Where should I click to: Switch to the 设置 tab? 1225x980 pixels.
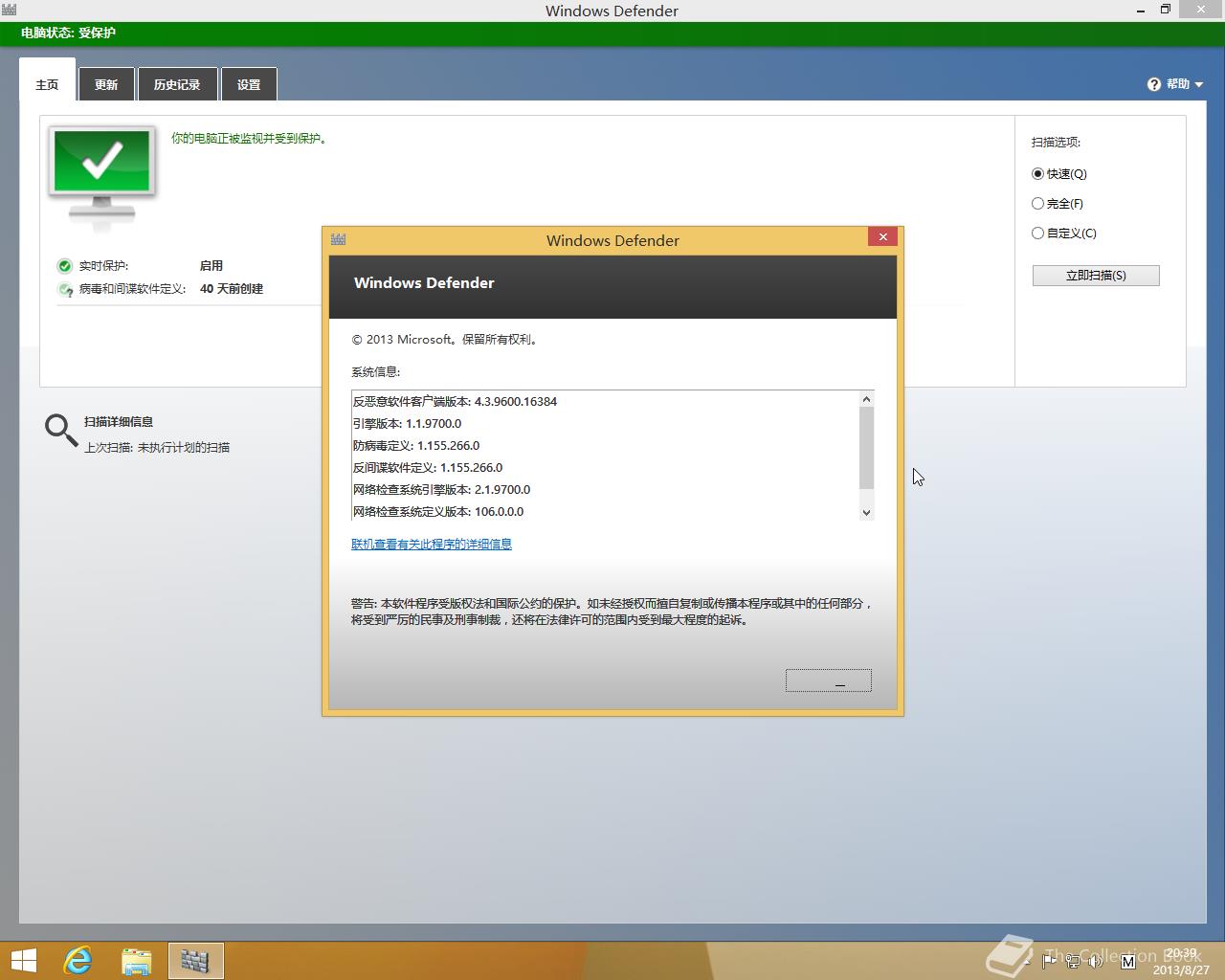[x=249, y=84]
